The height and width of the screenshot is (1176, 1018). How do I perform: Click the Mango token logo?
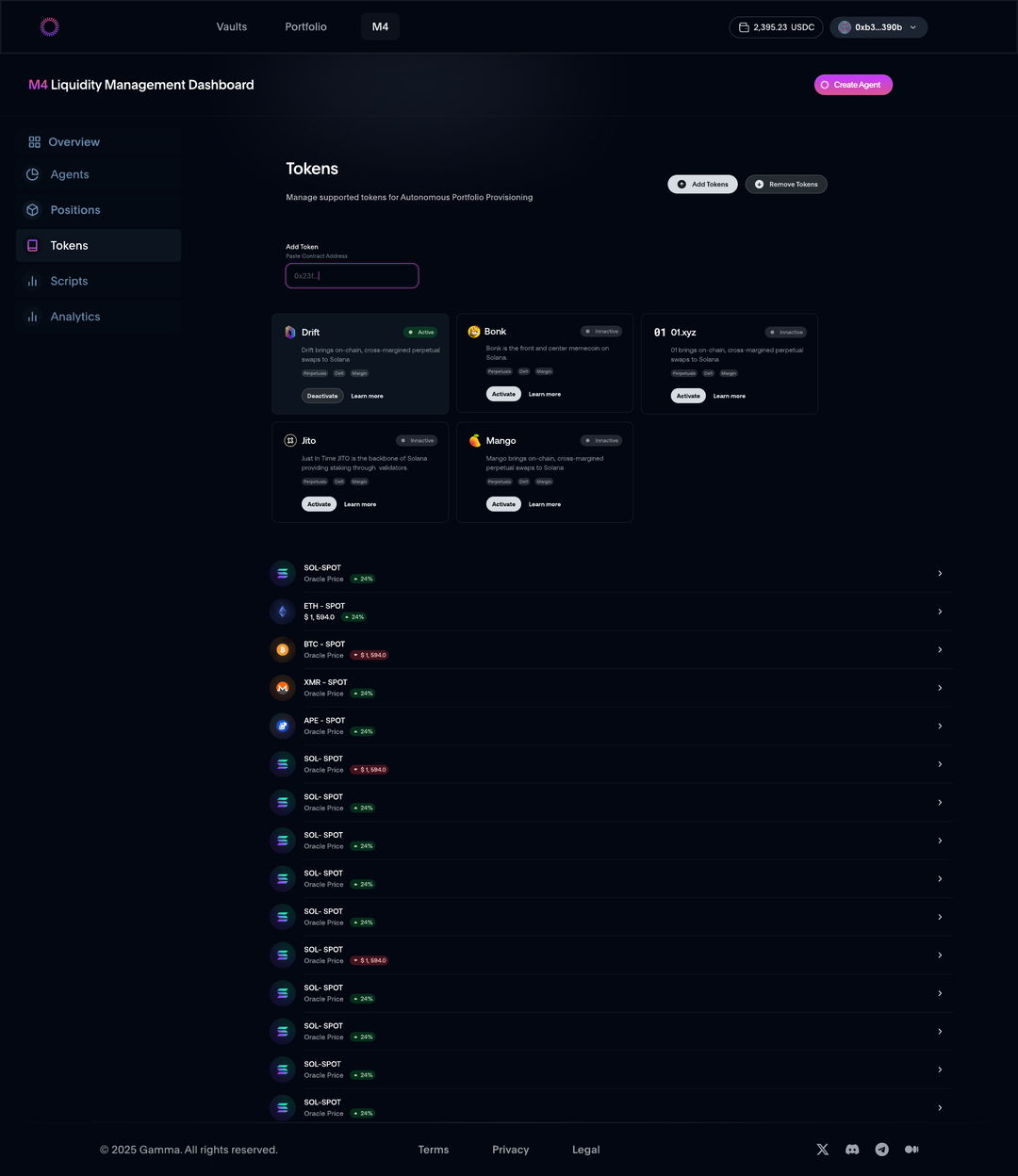475,440
